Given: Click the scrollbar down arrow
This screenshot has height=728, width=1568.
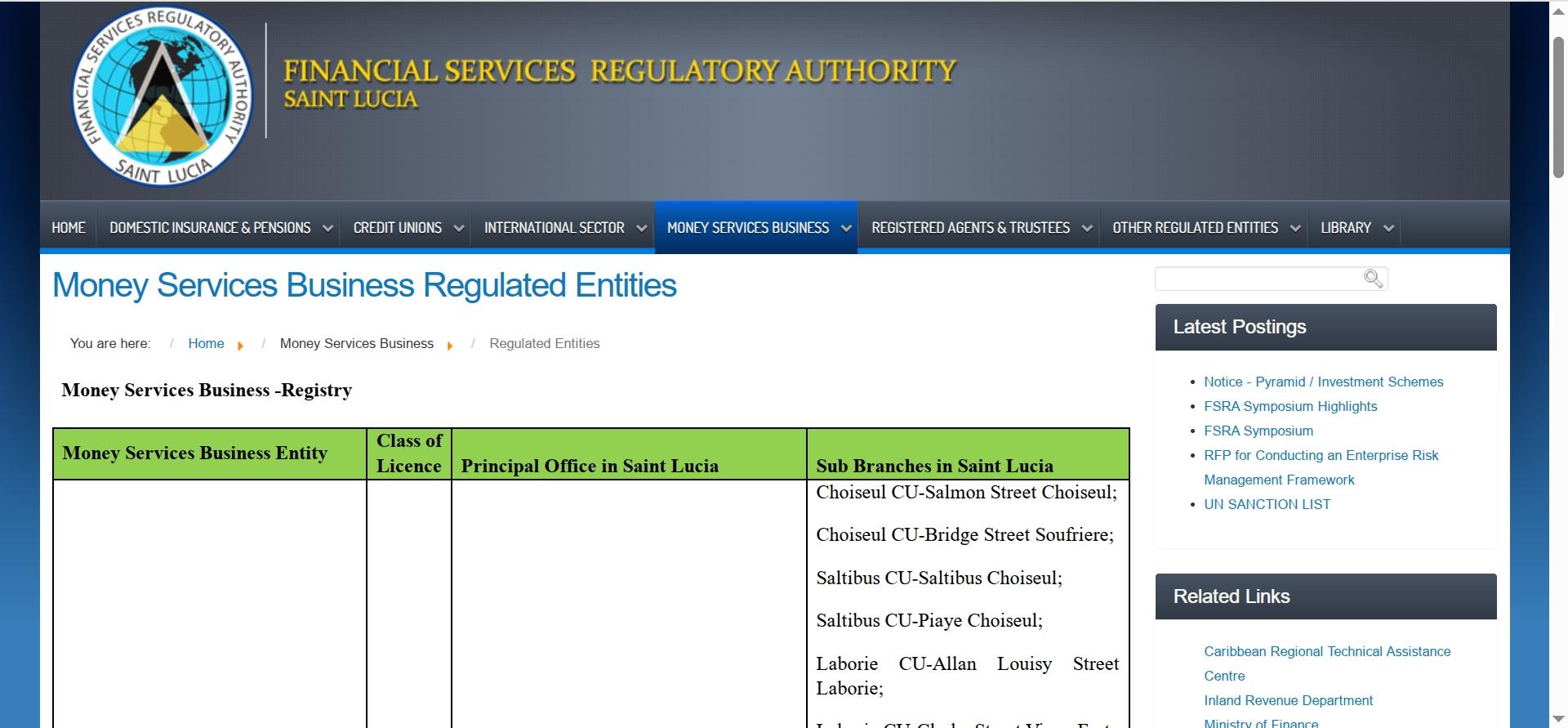Looking at the screenshot, I should (x=1558, y=719).
